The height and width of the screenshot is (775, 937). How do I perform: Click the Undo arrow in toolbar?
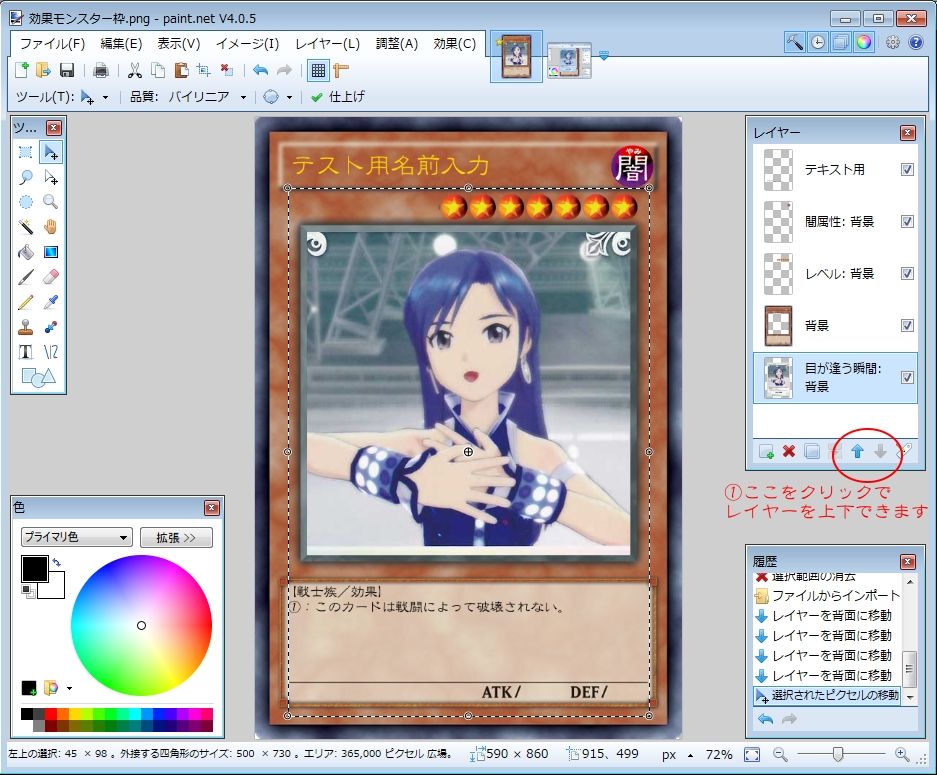coord(261,71)
